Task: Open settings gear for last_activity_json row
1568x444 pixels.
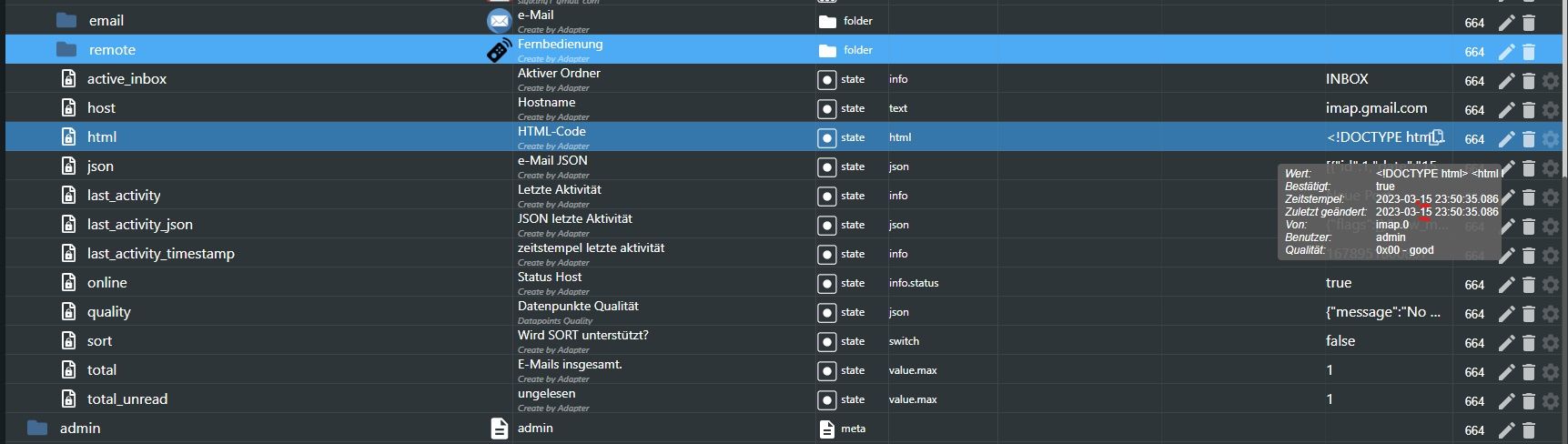Action: pos(1551,227)
